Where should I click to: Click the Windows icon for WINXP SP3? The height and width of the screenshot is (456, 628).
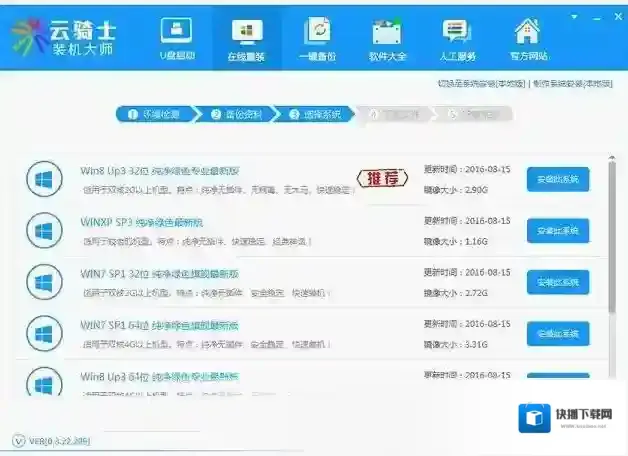[44, 230]
